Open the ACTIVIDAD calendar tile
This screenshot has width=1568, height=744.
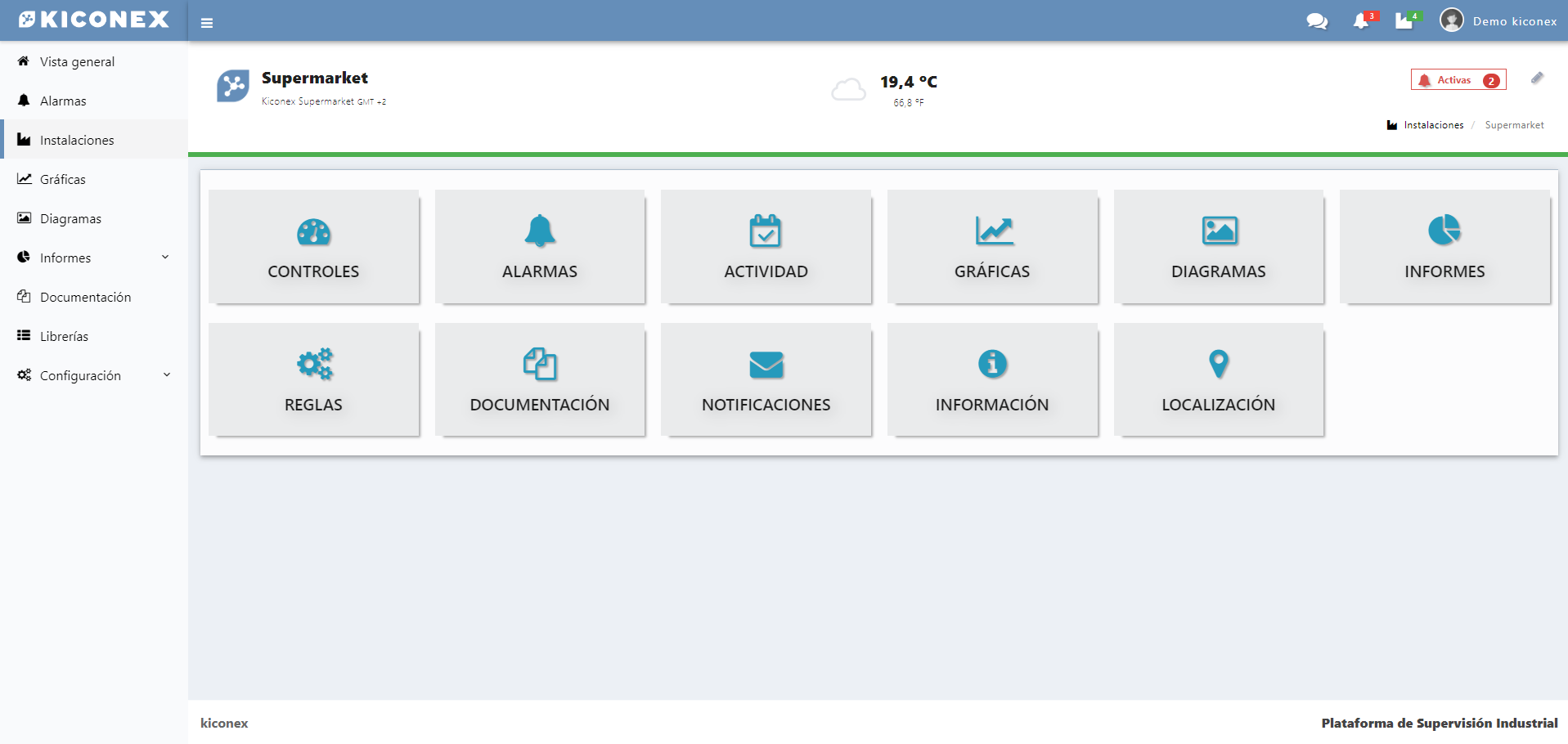click(766, 247)
